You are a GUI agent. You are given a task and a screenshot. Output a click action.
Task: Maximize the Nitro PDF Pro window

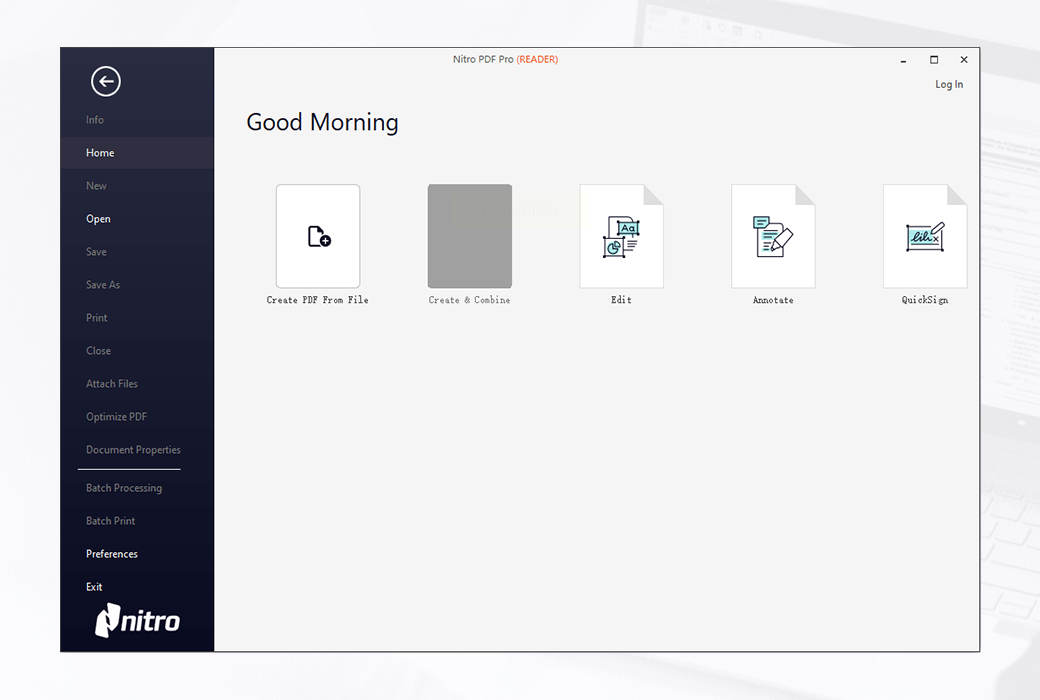pos(934,60)
